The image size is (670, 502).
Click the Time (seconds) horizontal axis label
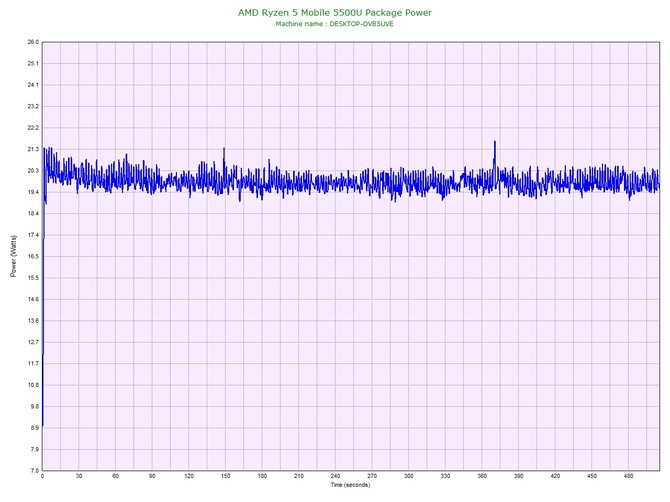350,485
